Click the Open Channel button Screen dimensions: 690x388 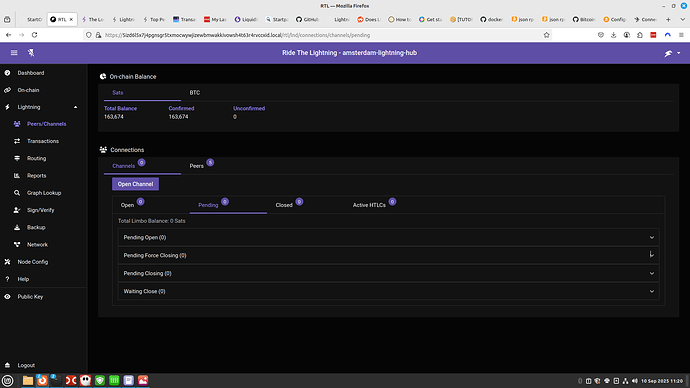point(136,184)
